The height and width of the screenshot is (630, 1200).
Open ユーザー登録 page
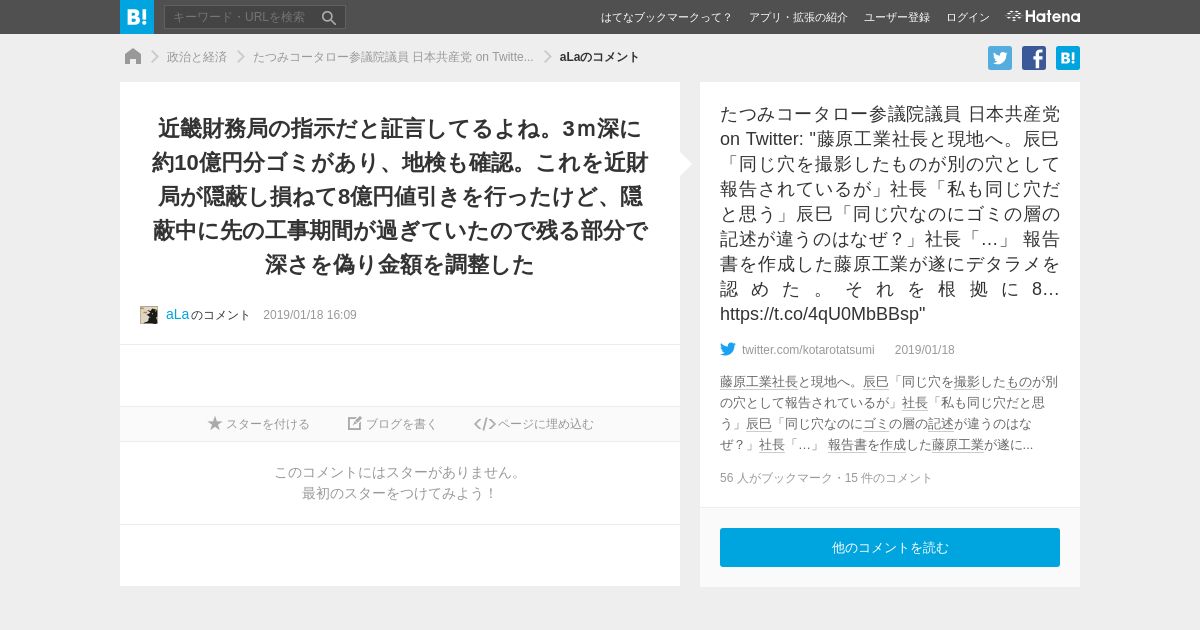click(x=897, y=17)
